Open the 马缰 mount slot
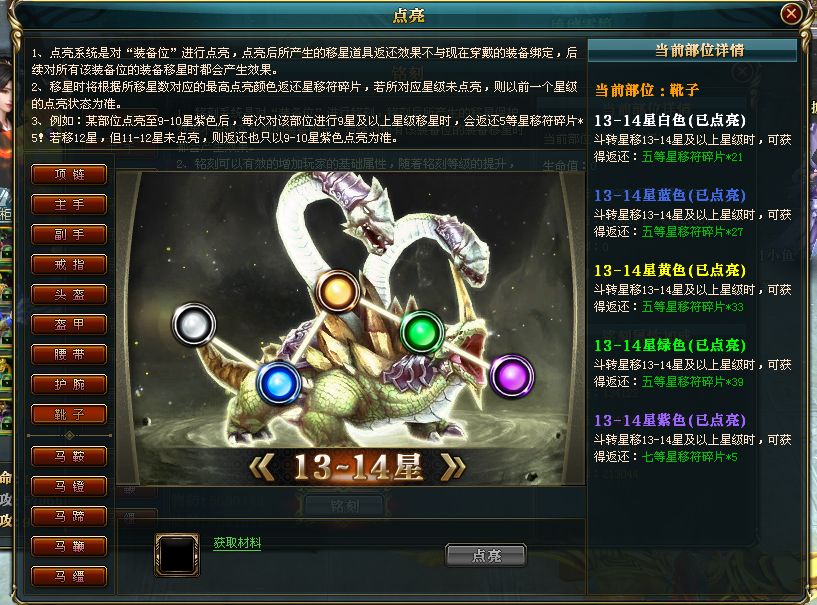Viewport: 817px width, 605px height. (x=69, y=576)
